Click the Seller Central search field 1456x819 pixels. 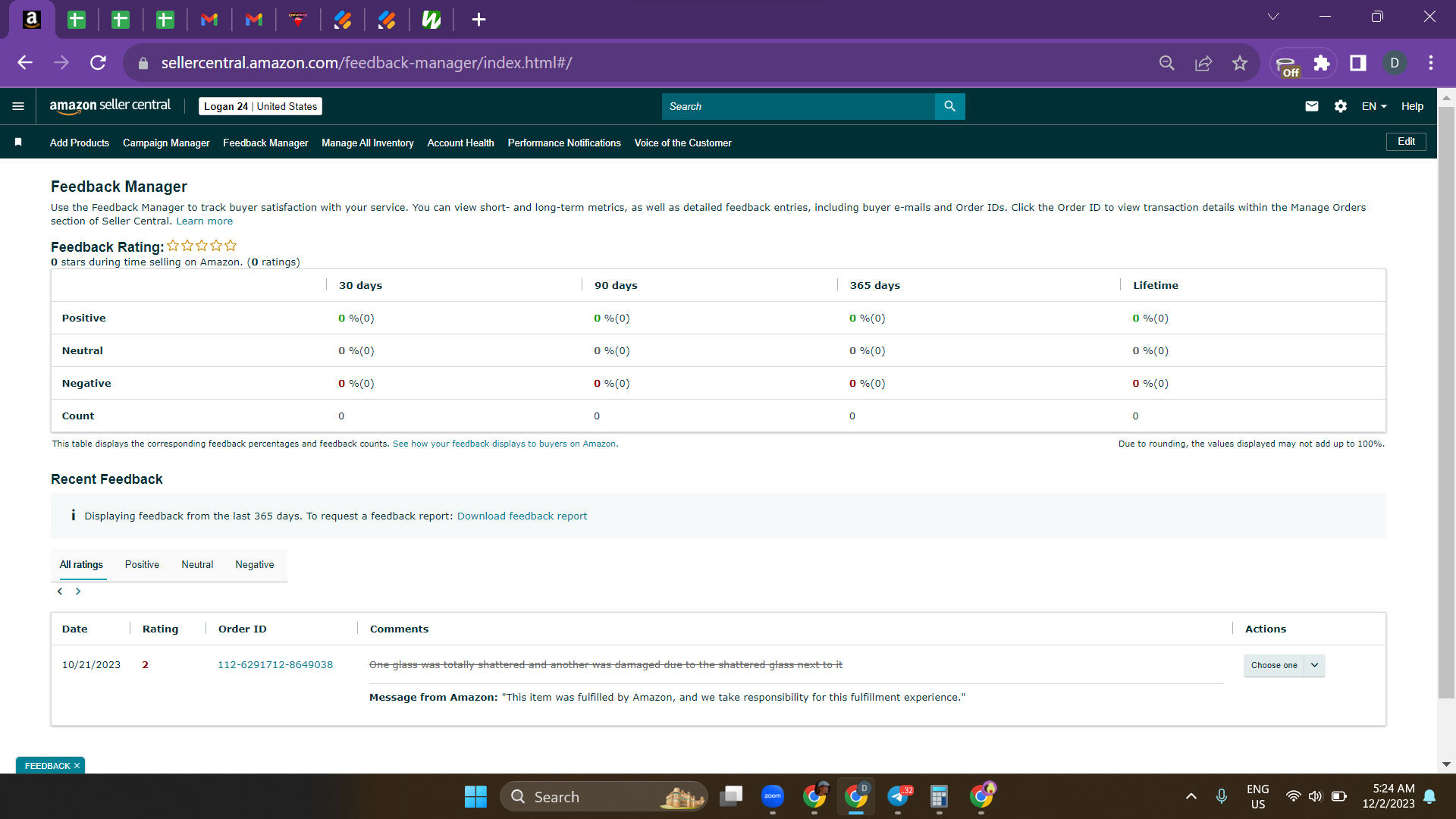(798, 106)
